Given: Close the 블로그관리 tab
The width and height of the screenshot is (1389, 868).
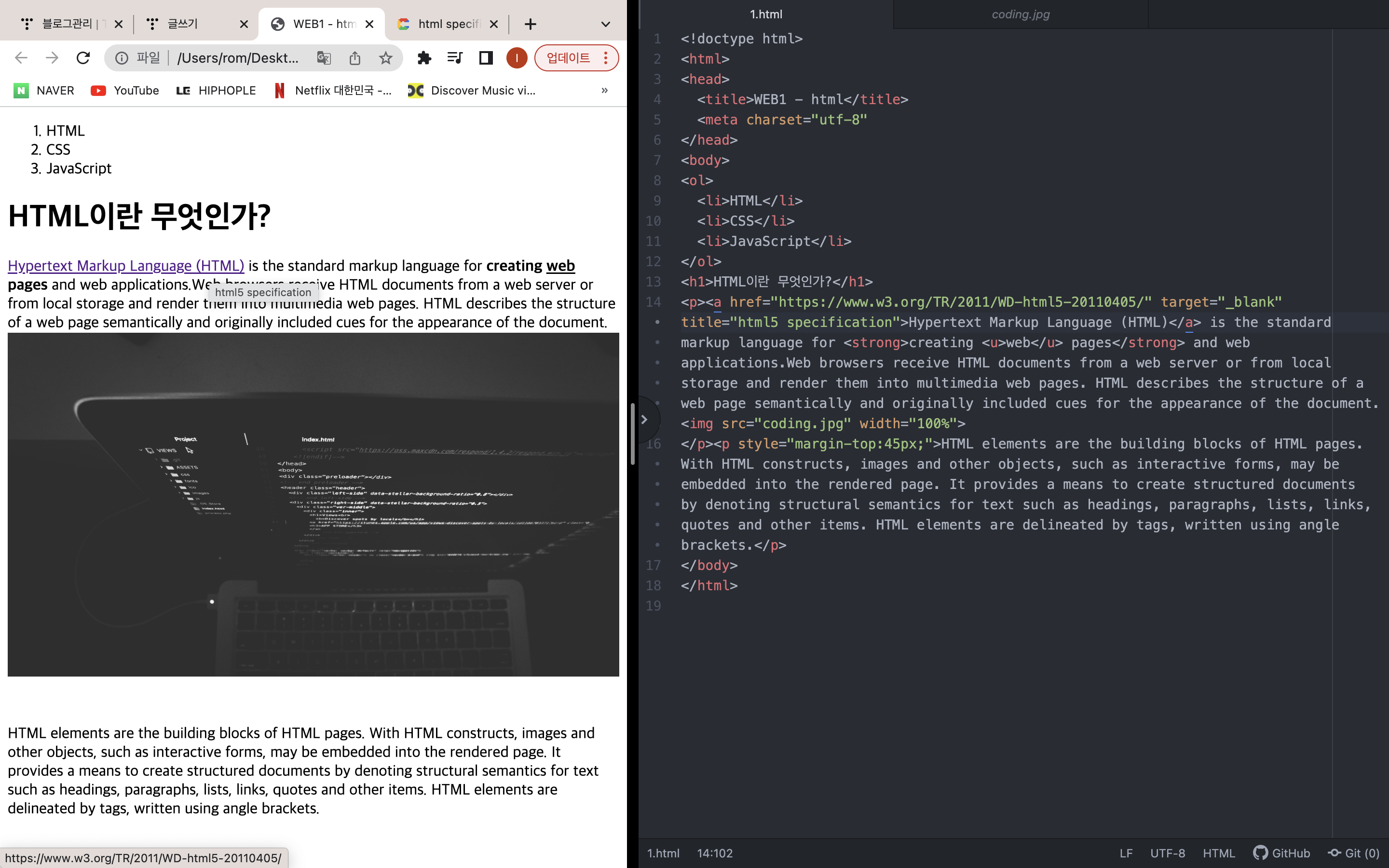Looking at the screenshot, I should click(x=118, y=24).
